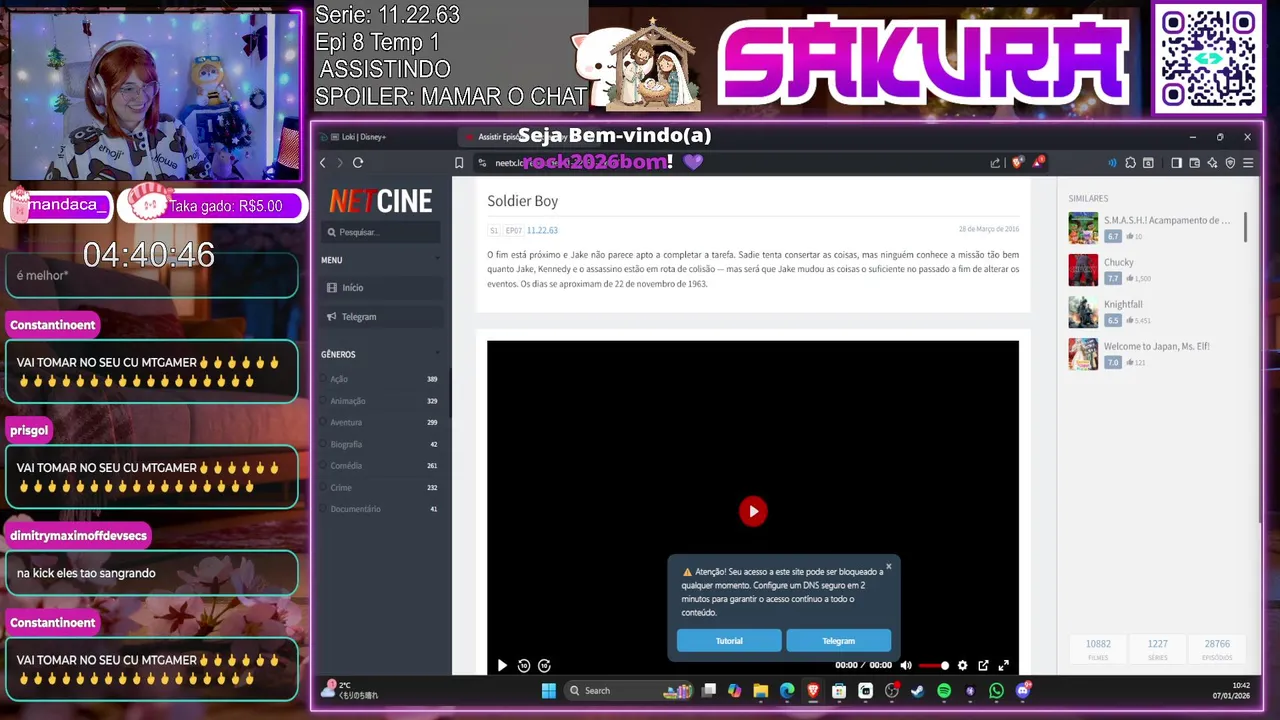Viewport: 1280px width, 720px height.
Task: Open Spotify from taskbar
Action: coord(944,690)
